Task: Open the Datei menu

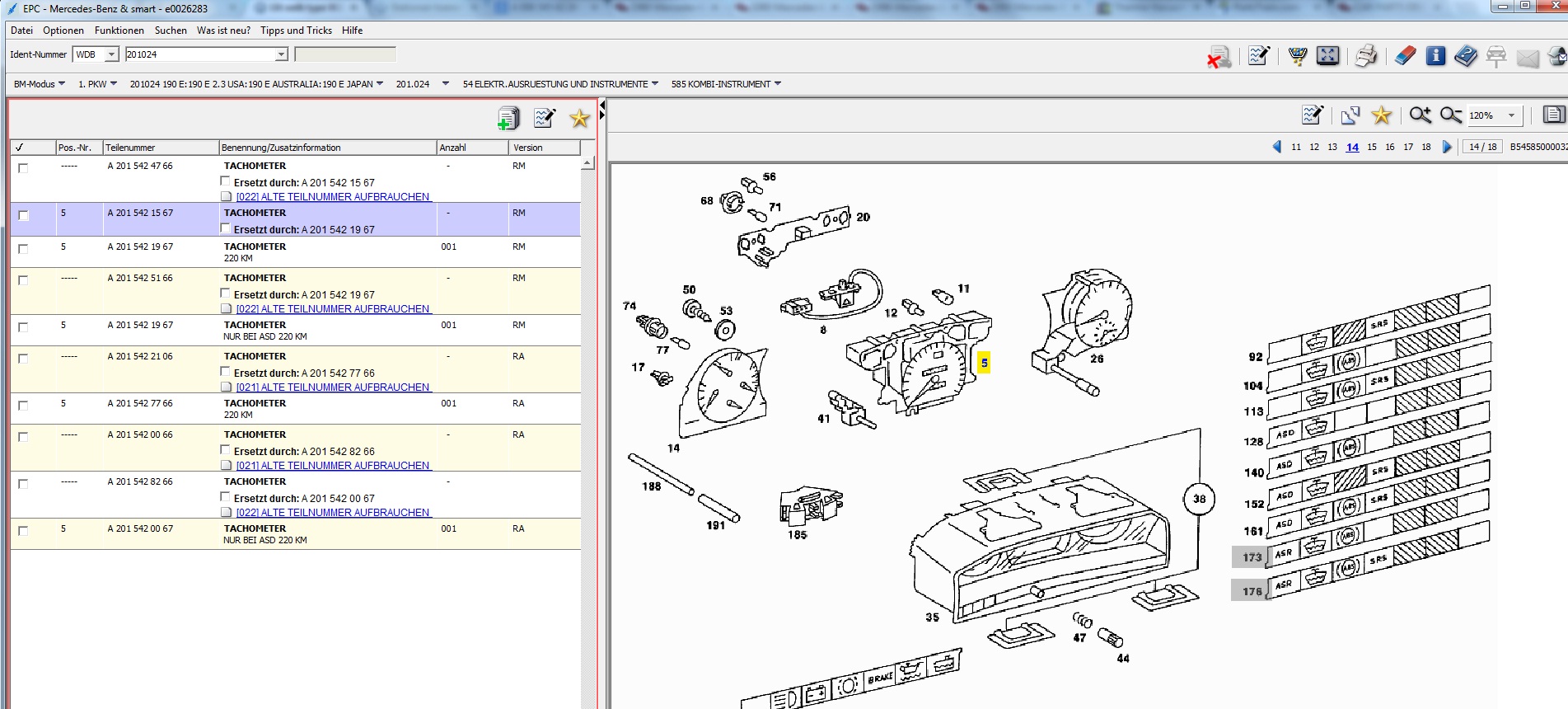Action: (x=21, y=31)
